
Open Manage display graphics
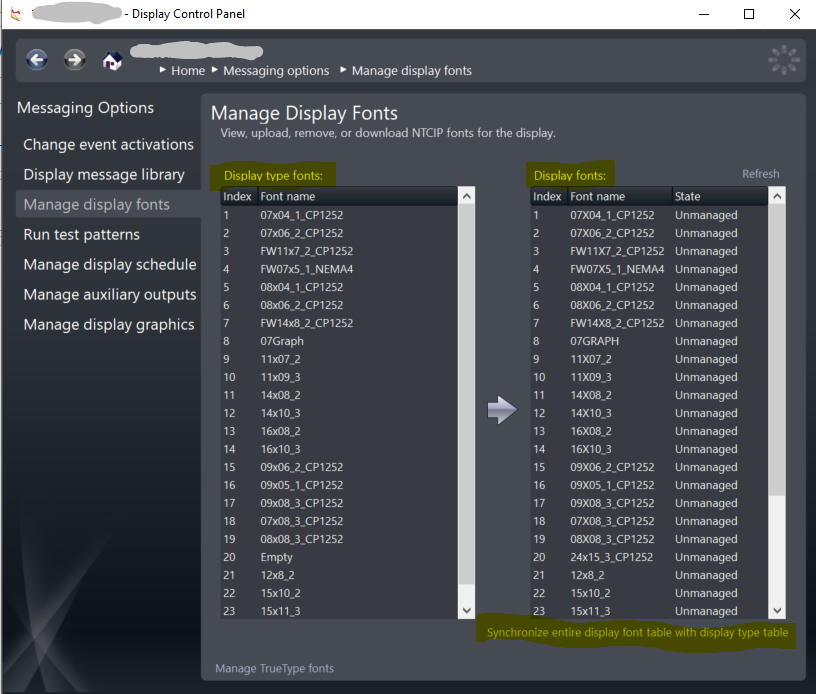(x=109, y=325)
